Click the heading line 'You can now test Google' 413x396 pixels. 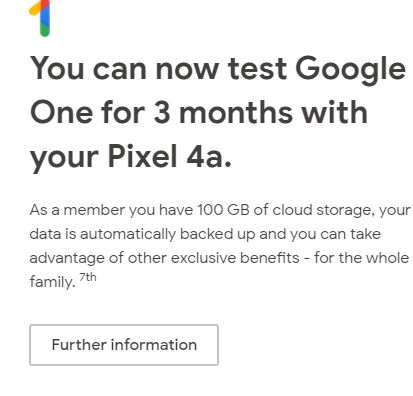(x=218, y=71)
